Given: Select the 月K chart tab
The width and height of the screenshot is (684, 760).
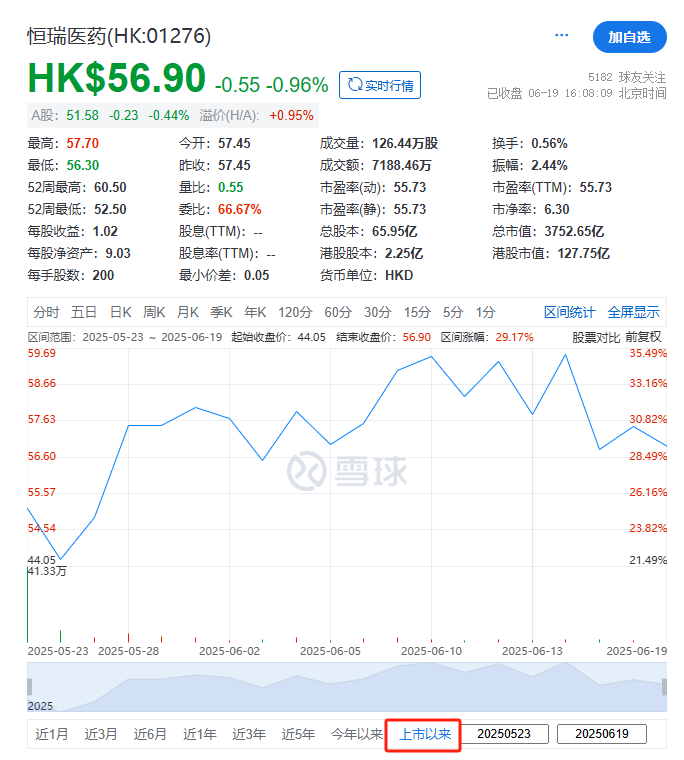Looking at the screenshot, I should 188,312.
